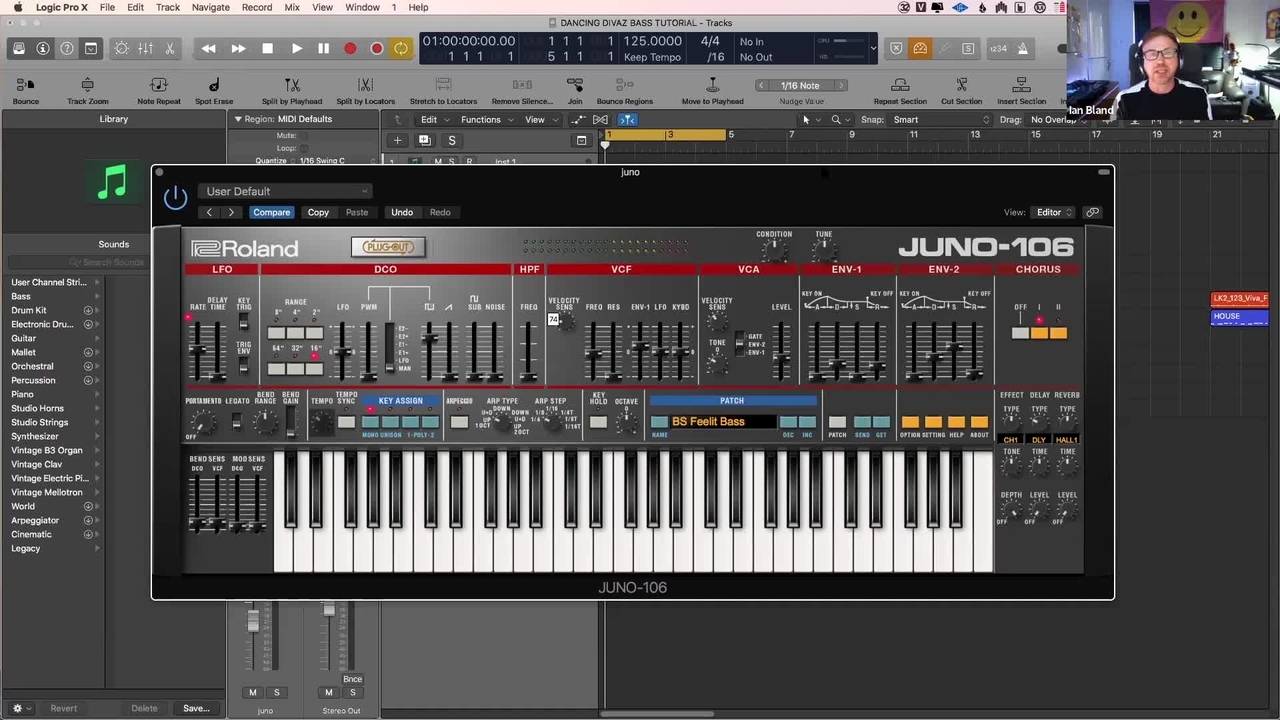Click the BS Feelit Bass patch name display
Screen dimensions: 1280x720
(x=722, y=422)
